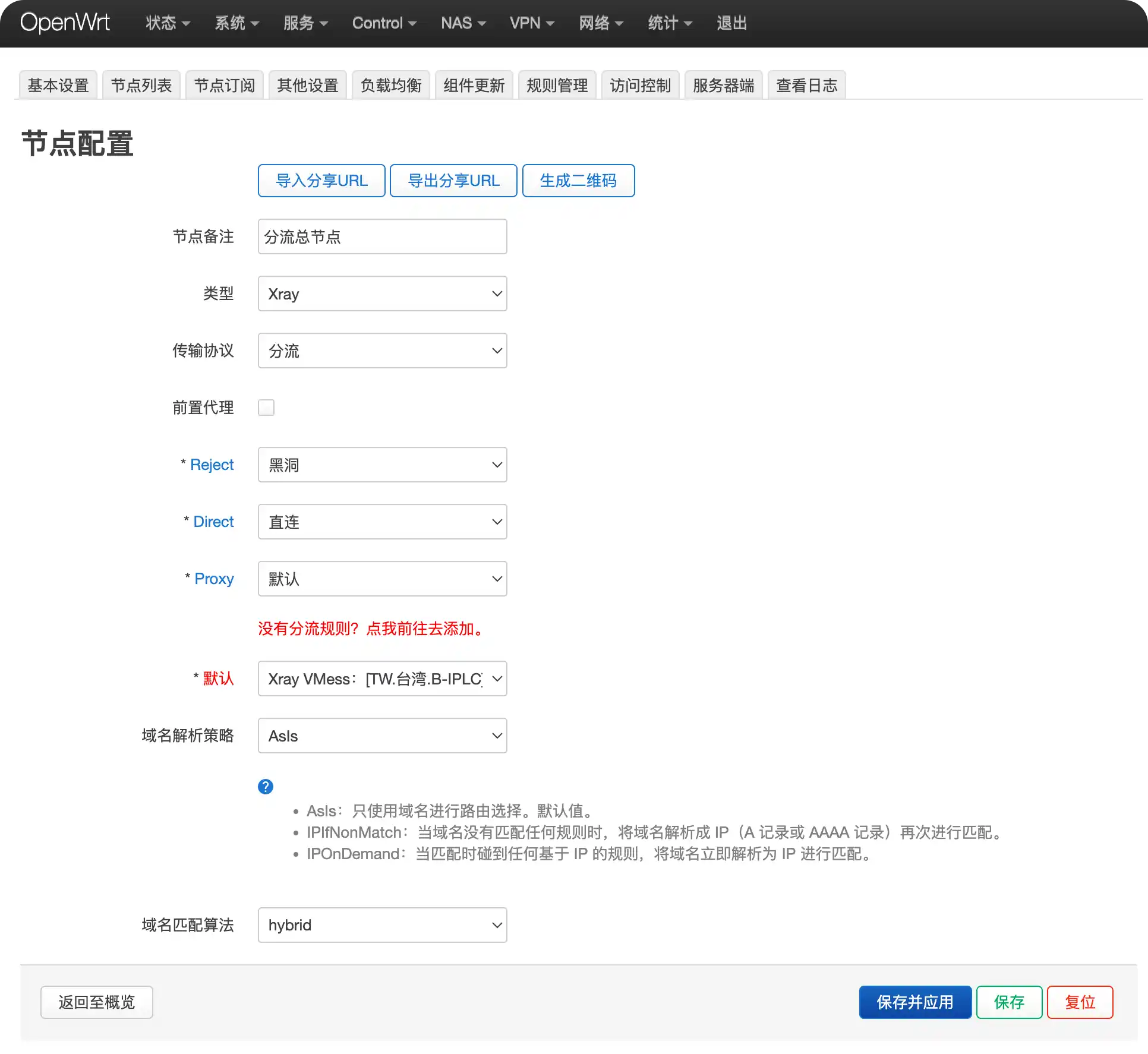Open the NAS menu in navbar
This screenshot has height=1054, width=1148.
(x=463, y=23)
